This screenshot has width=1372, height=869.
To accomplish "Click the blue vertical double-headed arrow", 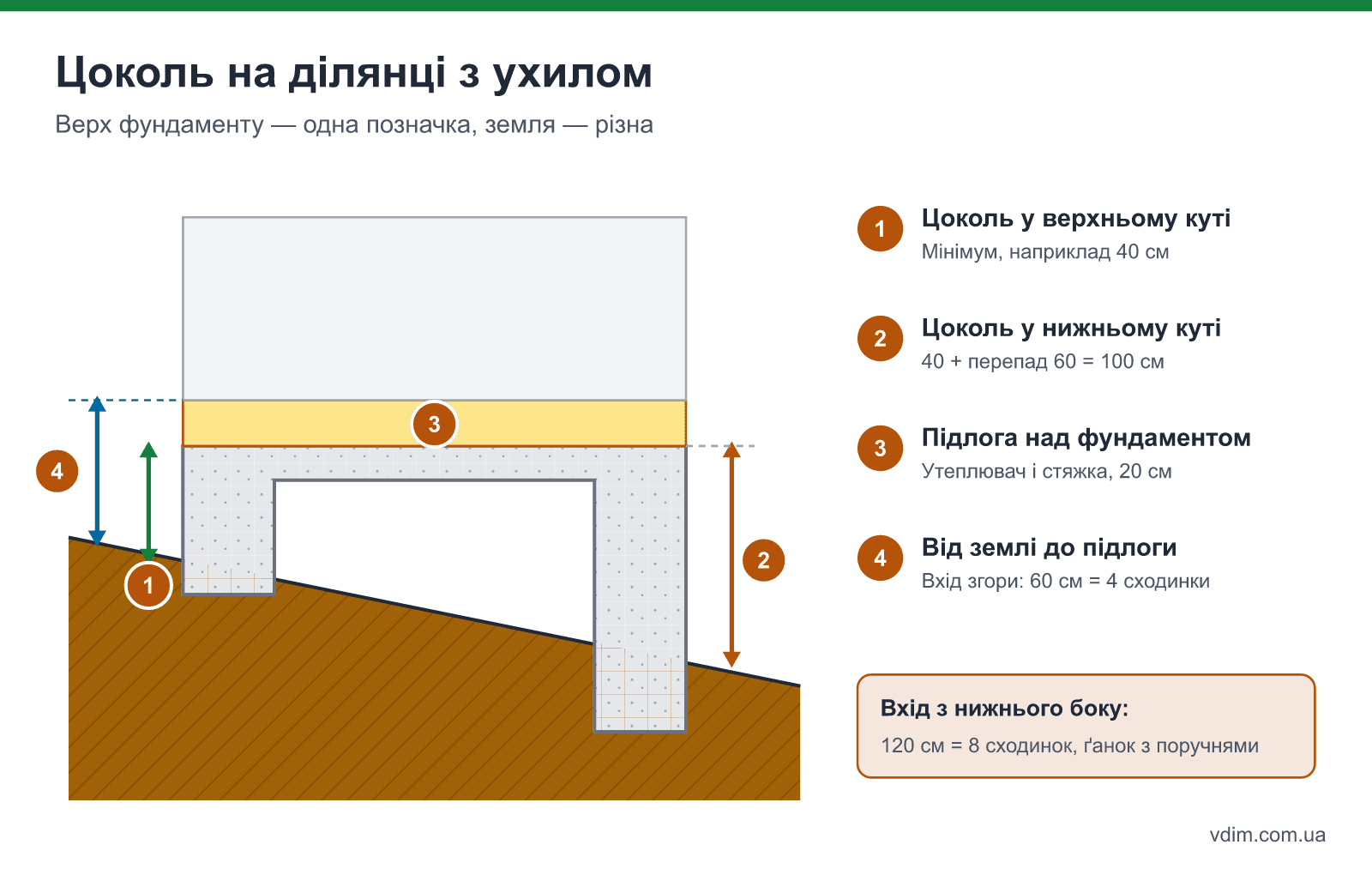I will (98, 471).
